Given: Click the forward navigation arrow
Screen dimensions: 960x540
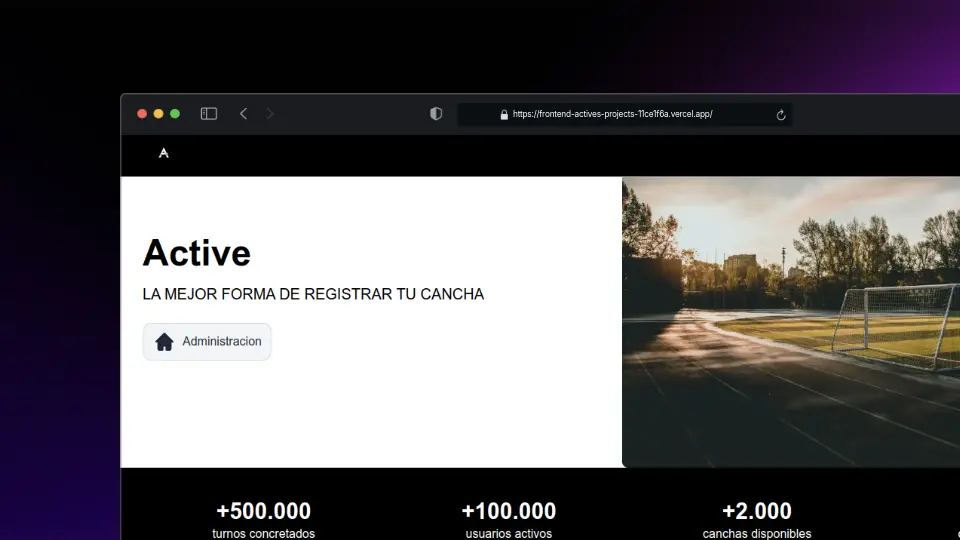Looking at the screenshot, I should 270,114.
